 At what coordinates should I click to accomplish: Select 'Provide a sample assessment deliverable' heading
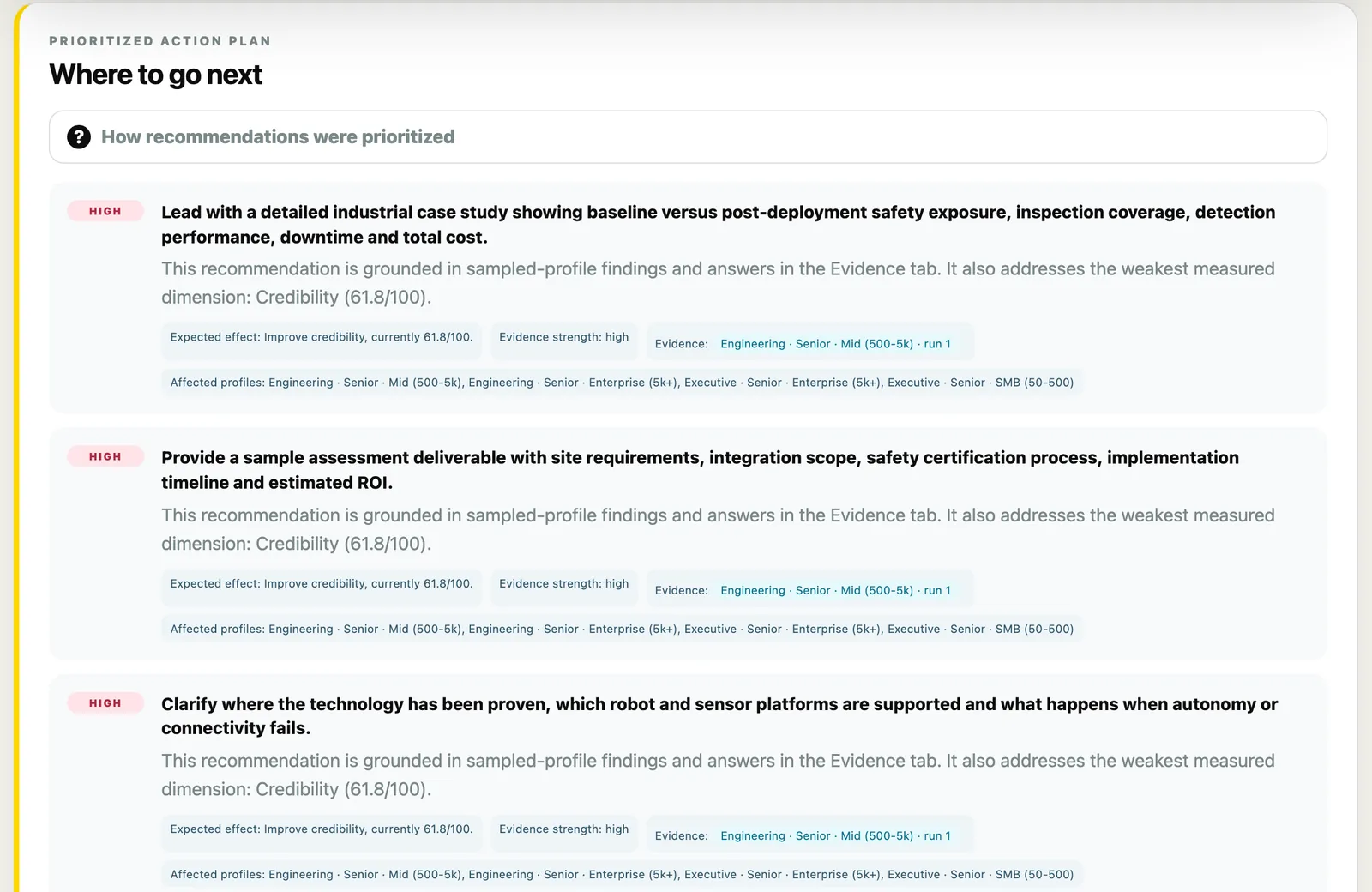[x=700, y=470]
